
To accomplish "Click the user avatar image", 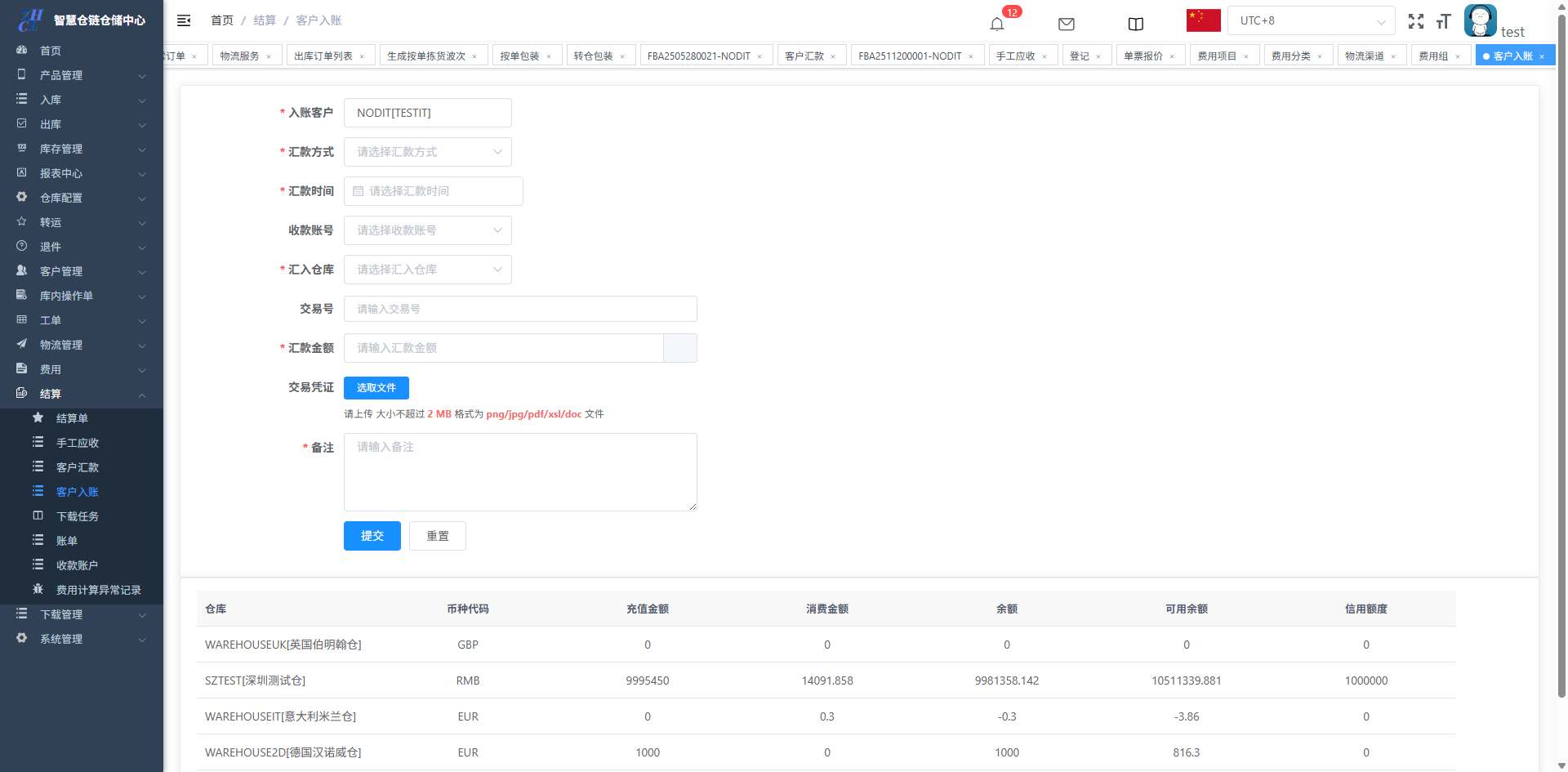I will (x=1480, y=20).
